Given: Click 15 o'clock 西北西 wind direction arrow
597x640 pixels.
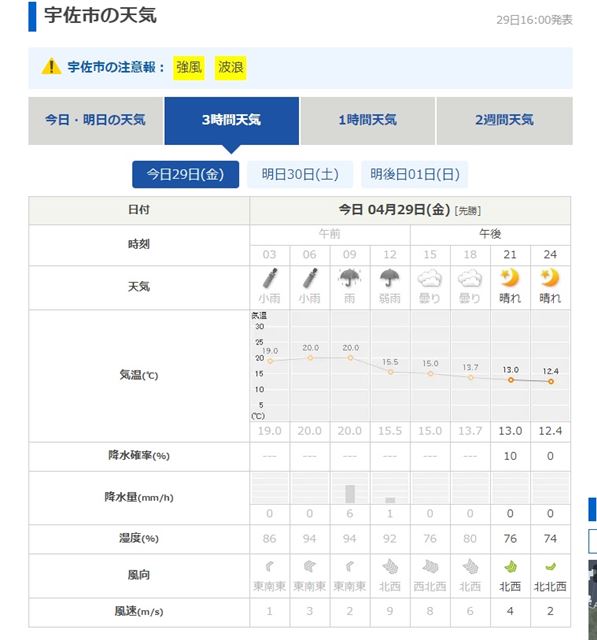Looking at the screenshot, I should click(430, 567).
